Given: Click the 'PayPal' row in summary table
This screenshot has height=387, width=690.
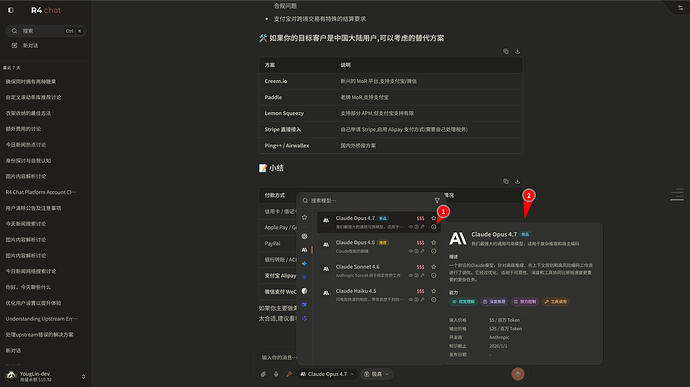Looking at the screenshot, I should 272,243.
